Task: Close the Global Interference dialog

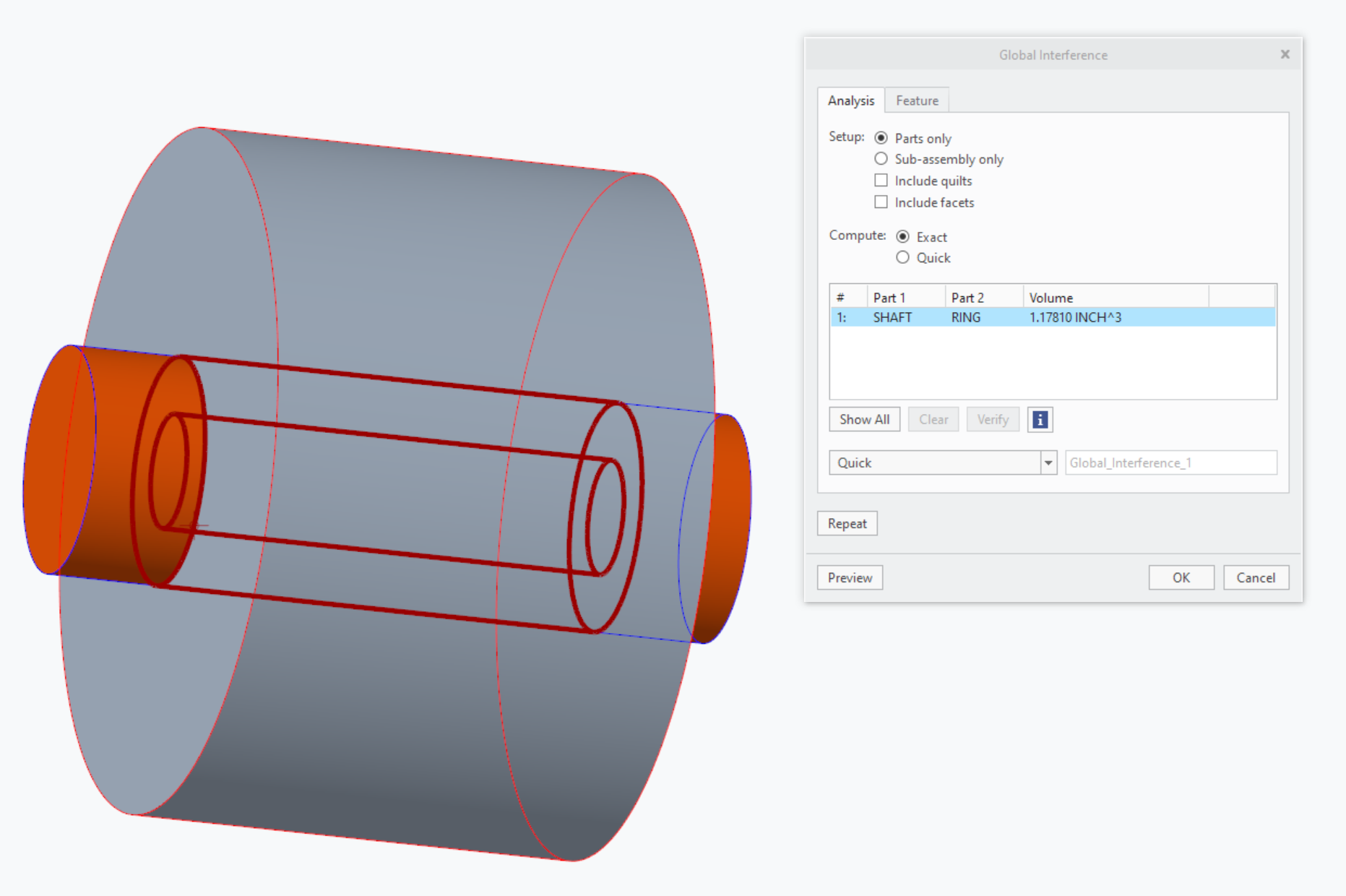Action: [1285, 54]
